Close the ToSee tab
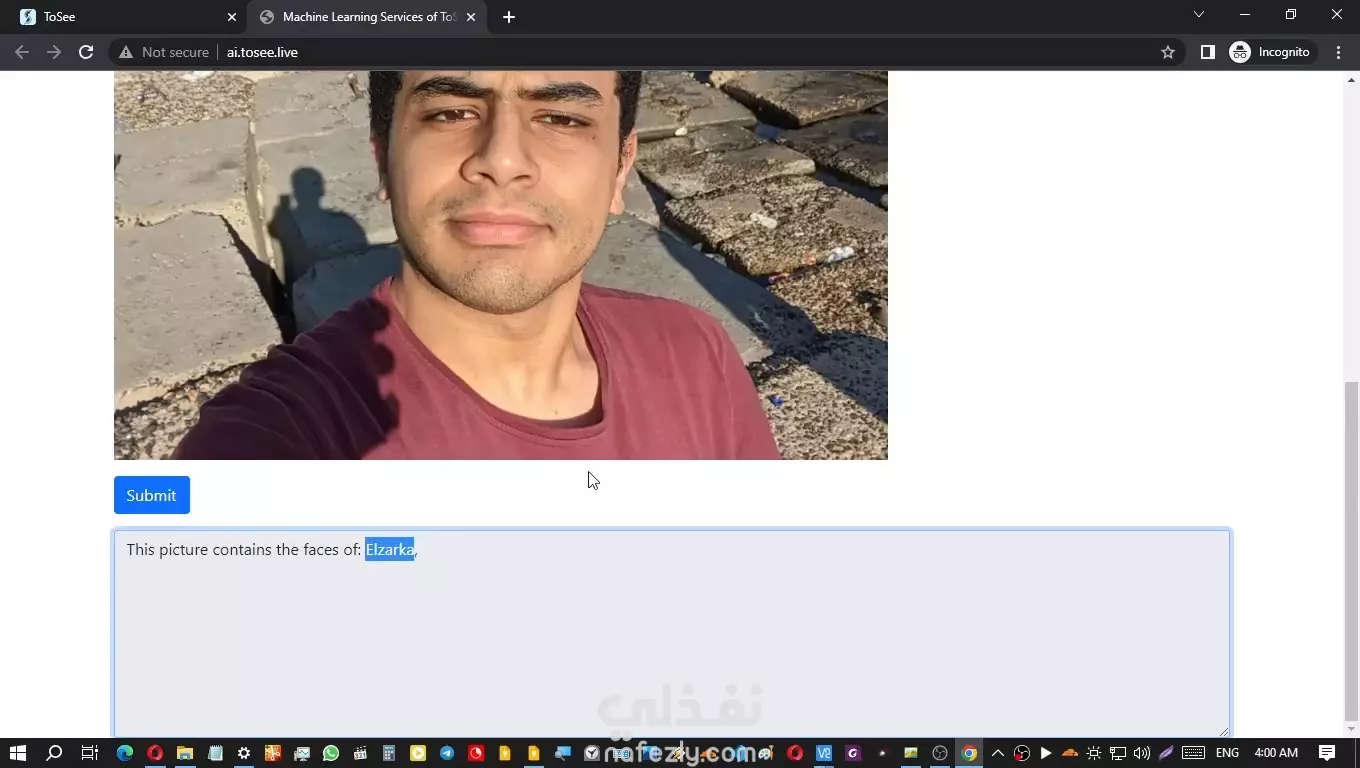This screenshot has width=1360, height=768. 232,17
